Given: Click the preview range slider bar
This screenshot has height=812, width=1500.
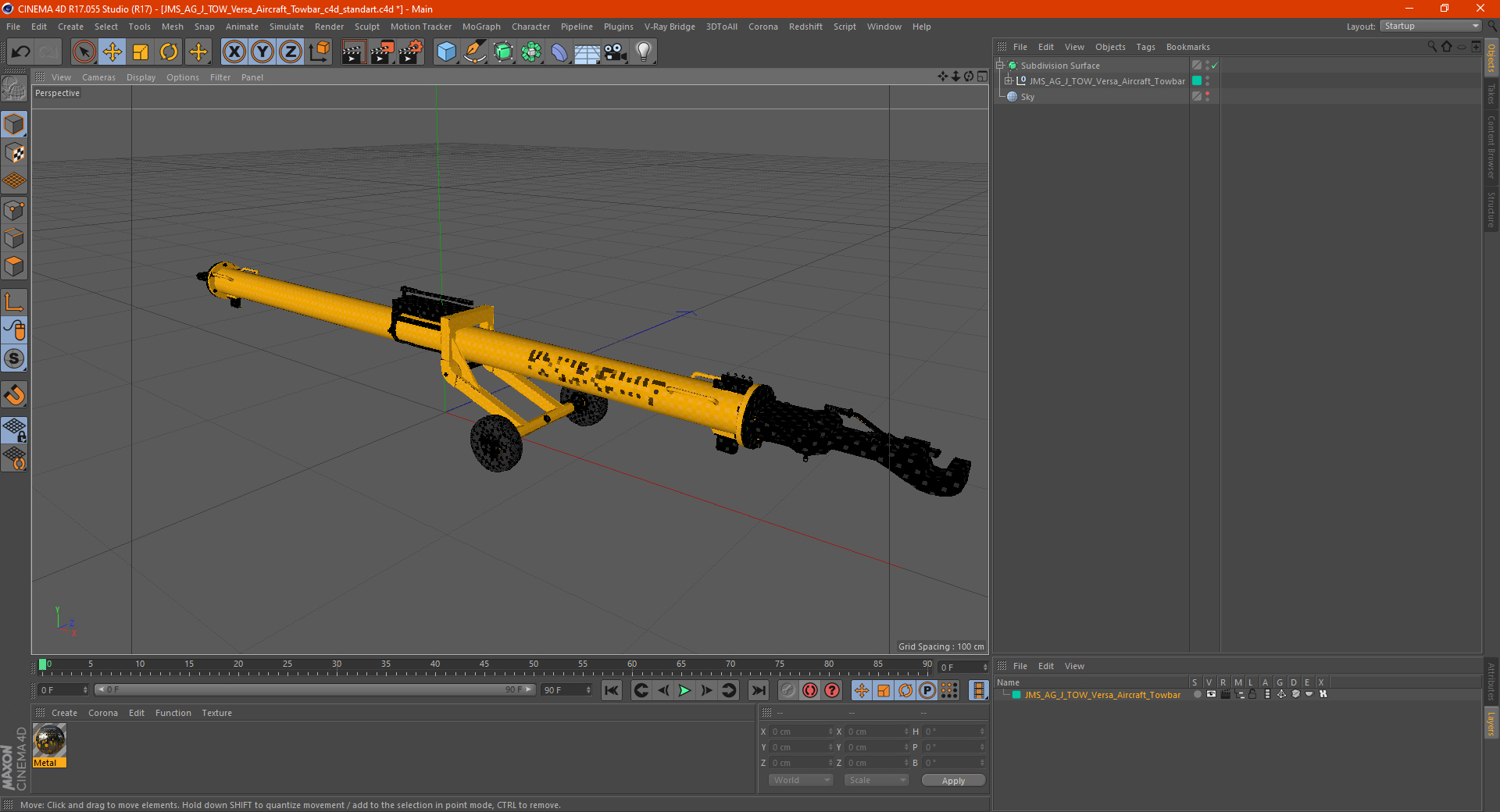Looking at the screenshot, I should [x=315, y=689].
